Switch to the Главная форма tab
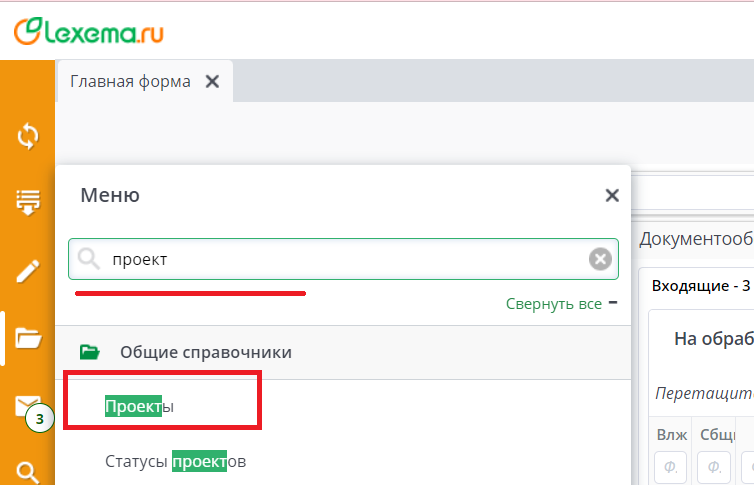Viewport: 754px width, 485px height. [x=130, y=82]
